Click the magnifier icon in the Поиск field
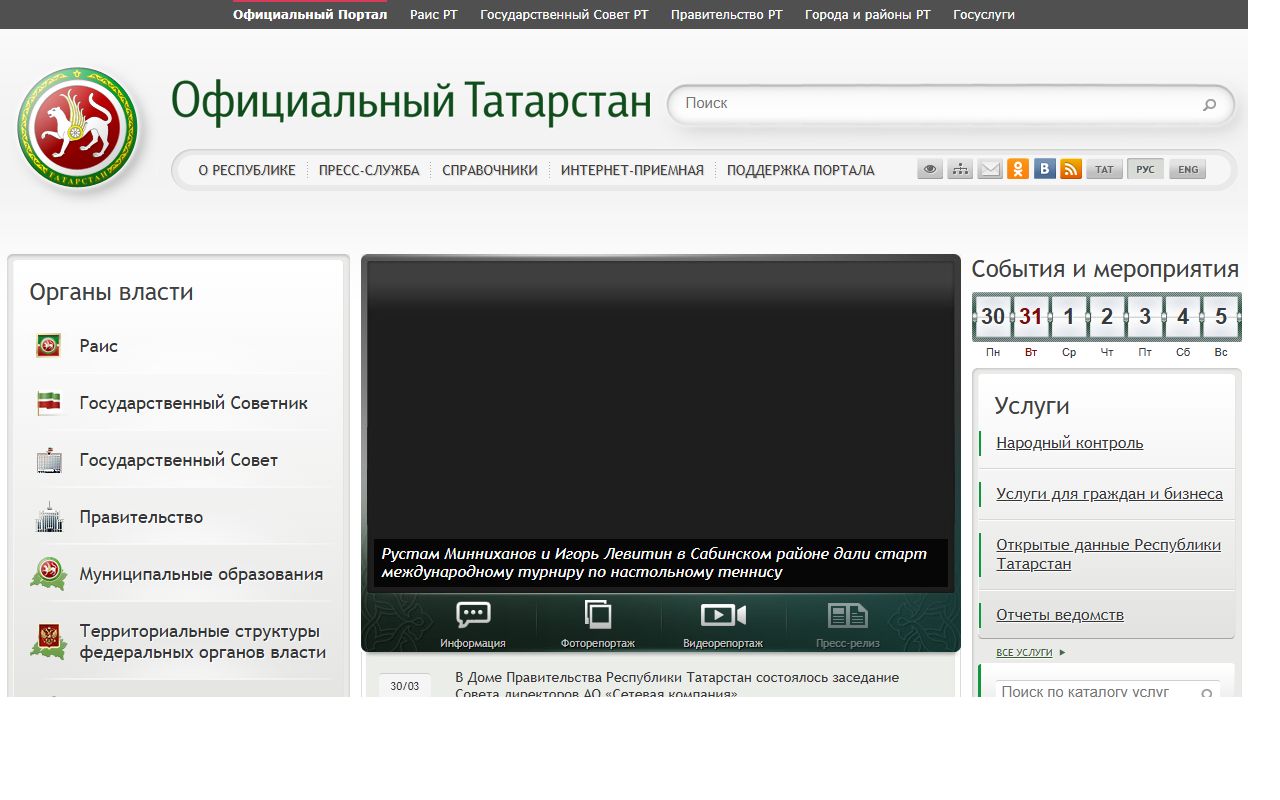This screenshot has width=1280, height=800. pos(1210,104)
